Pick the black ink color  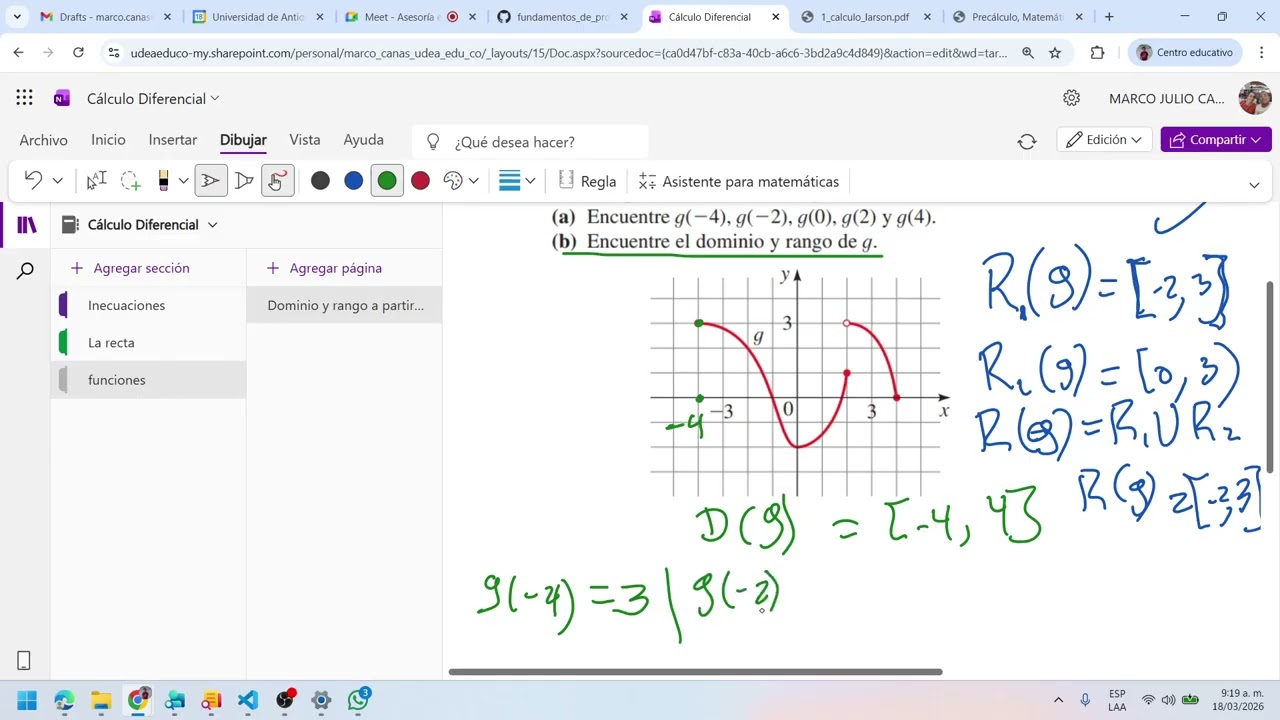tap(320, 181)
